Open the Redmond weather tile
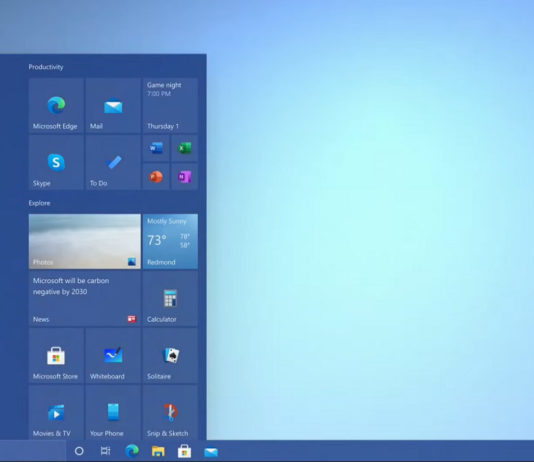Viewport: 534px width, 462px height. click(x=170, y=241)
